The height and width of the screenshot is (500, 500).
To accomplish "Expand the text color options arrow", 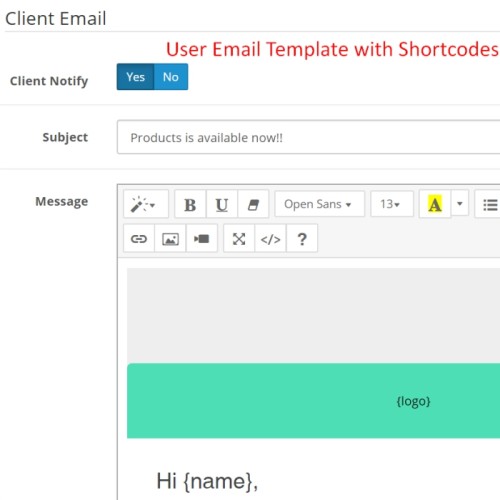I will pos(460,204).
